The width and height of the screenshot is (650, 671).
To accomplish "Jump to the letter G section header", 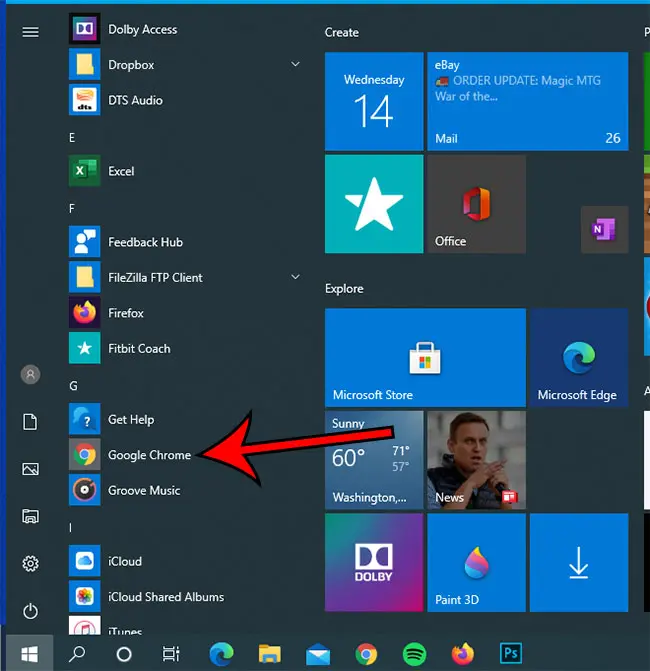I will (x=73, y=385).
